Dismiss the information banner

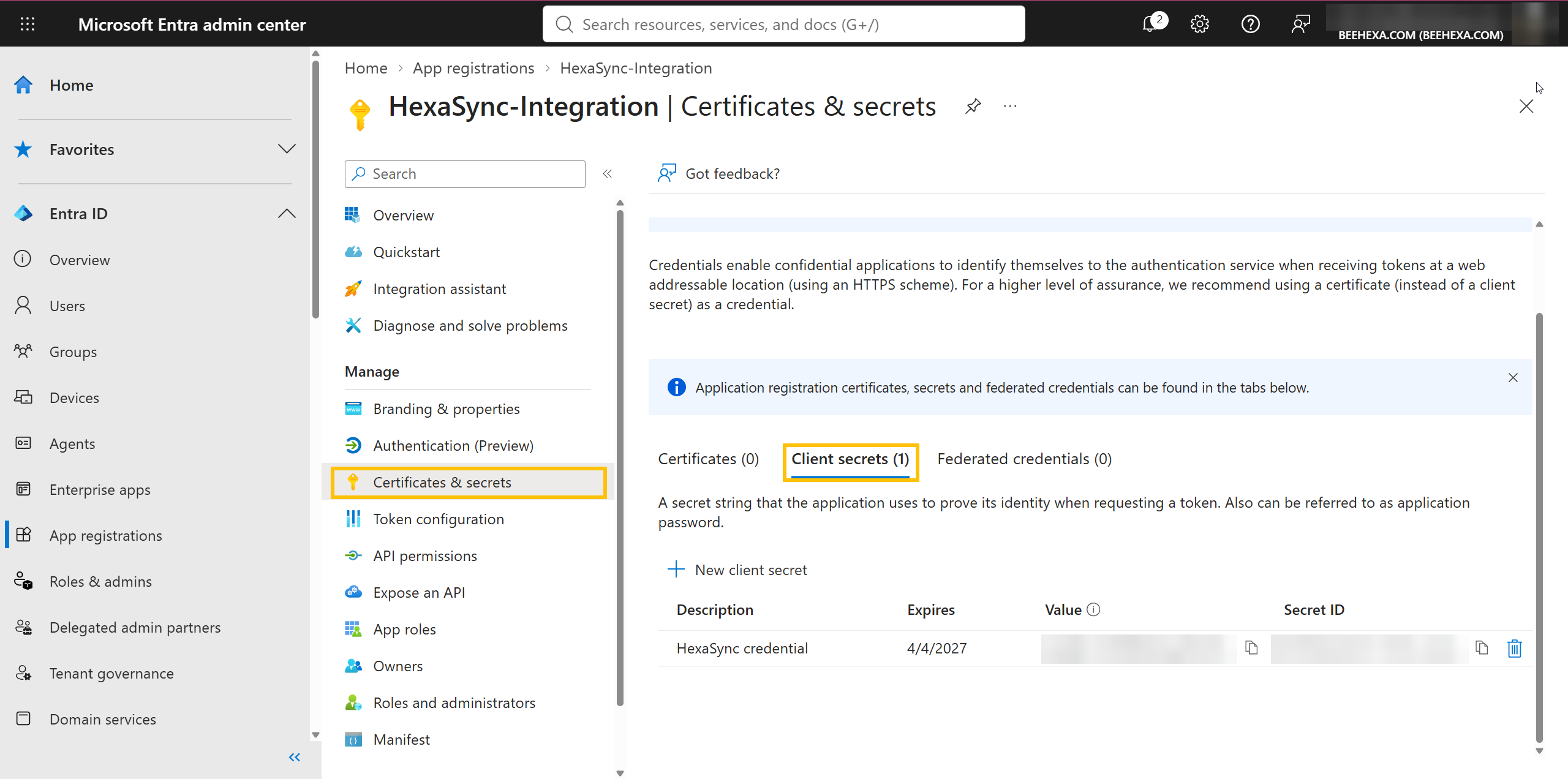pyautogui.click(x=1513, y=378)
